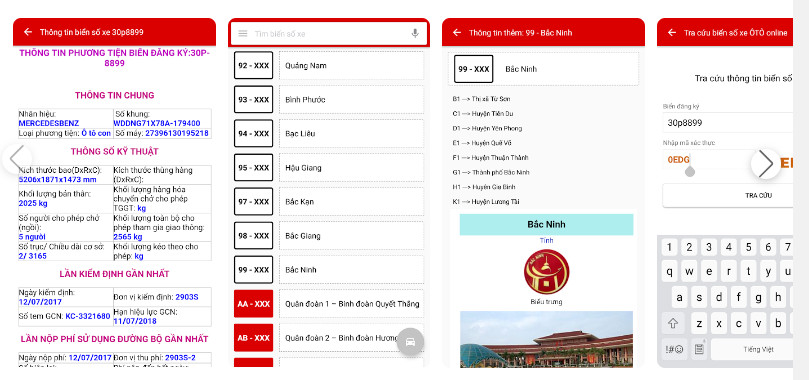
Task: Tap the clipboard key on the keyboard
Action: [699, 349]
